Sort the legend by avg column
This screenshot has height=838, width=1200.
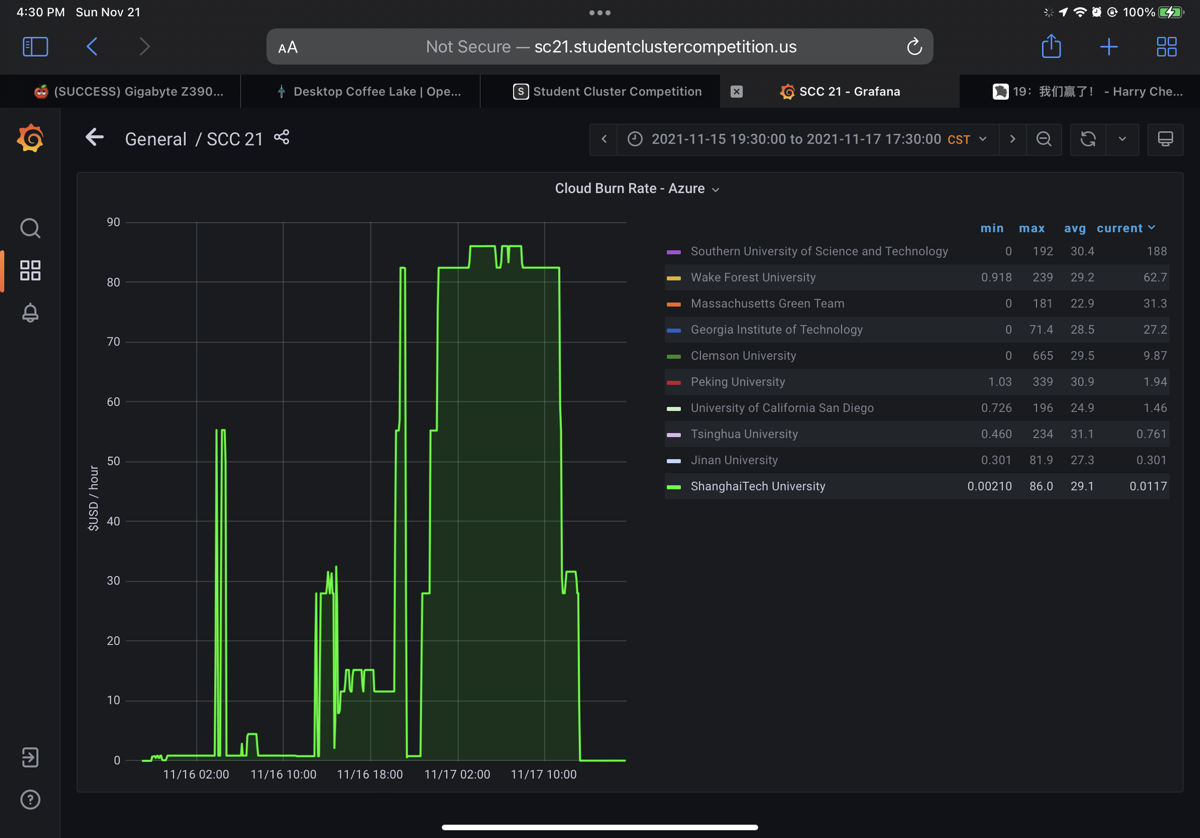click(1075, 228)
